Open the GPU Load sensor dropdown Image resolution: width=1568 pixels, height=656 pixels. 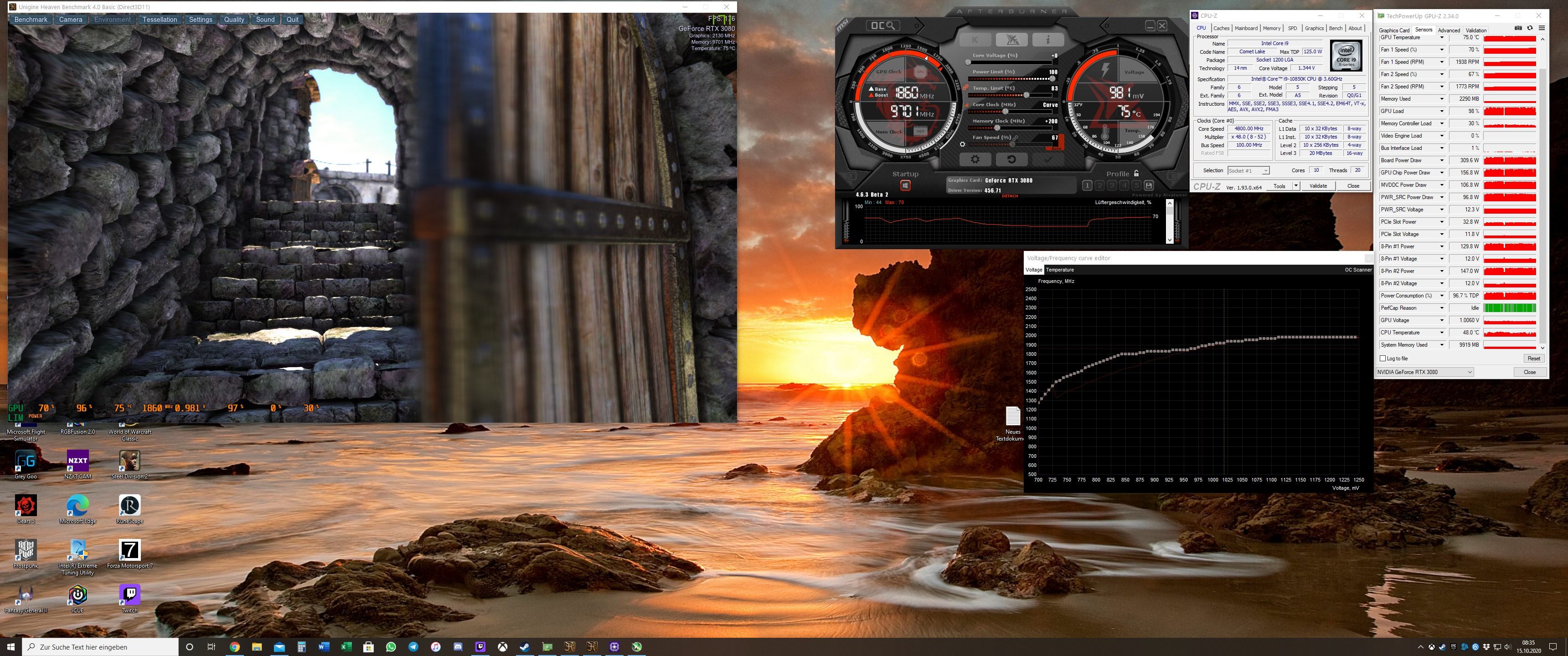tap(1441, 111)
